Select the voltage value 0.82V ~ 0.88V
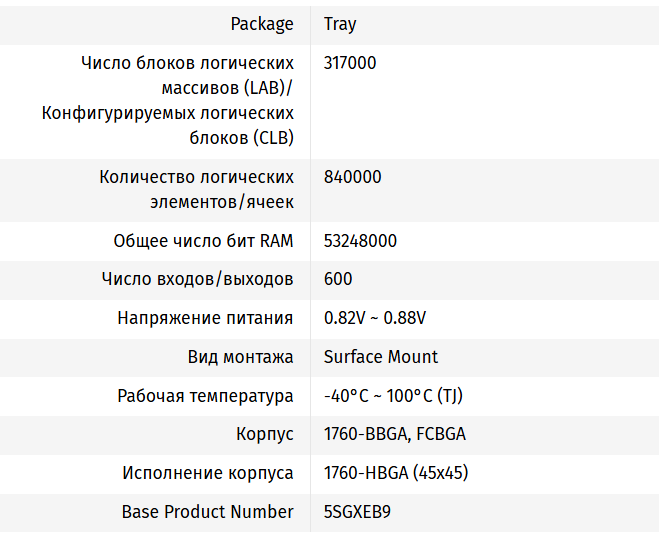659x550 pixels. pyautogui.click(x=375, y=318)
